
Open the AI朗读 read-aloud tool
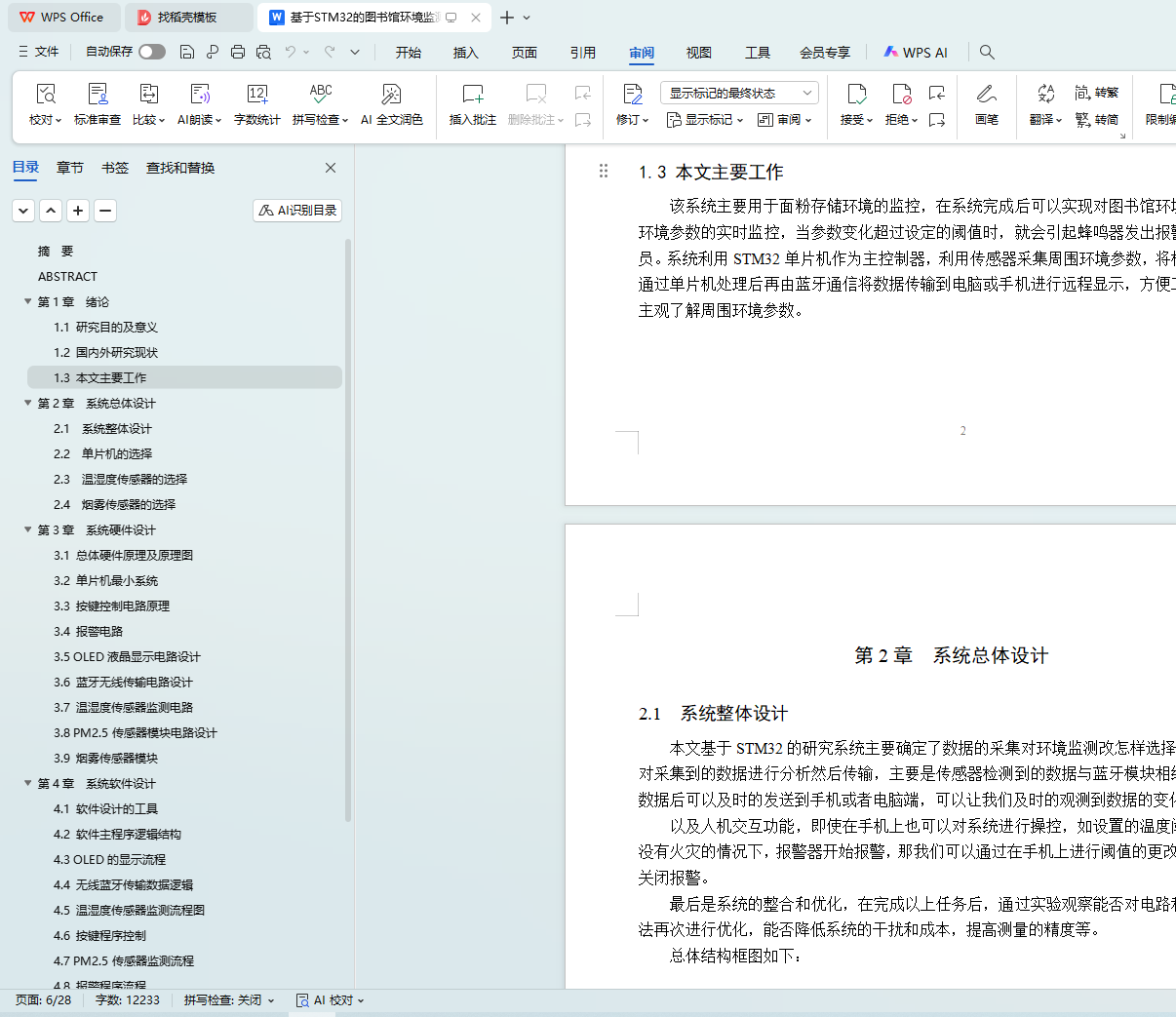(200, 95)
